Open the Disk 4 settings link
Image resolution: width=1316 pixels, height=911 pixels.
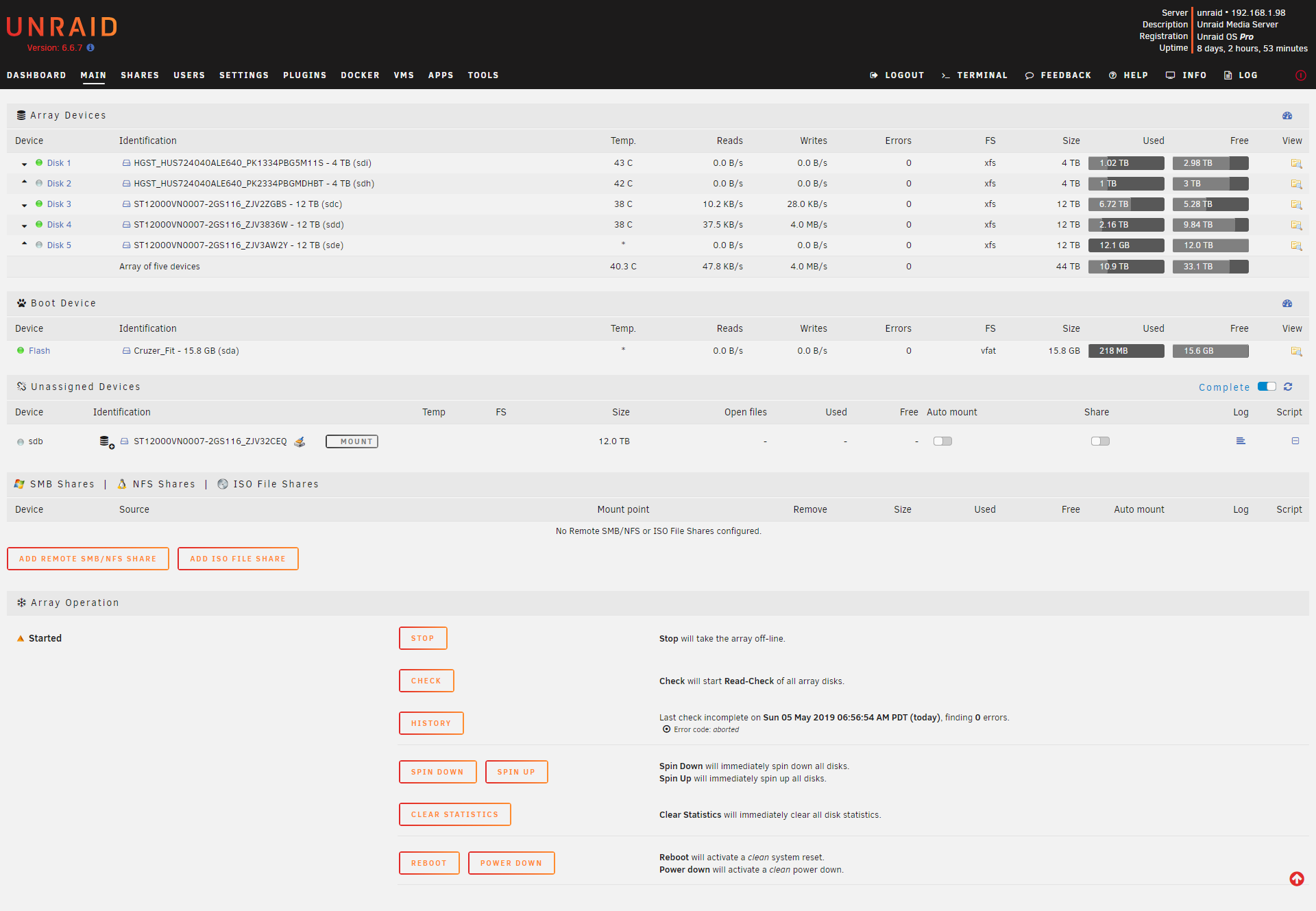point(59,225)
